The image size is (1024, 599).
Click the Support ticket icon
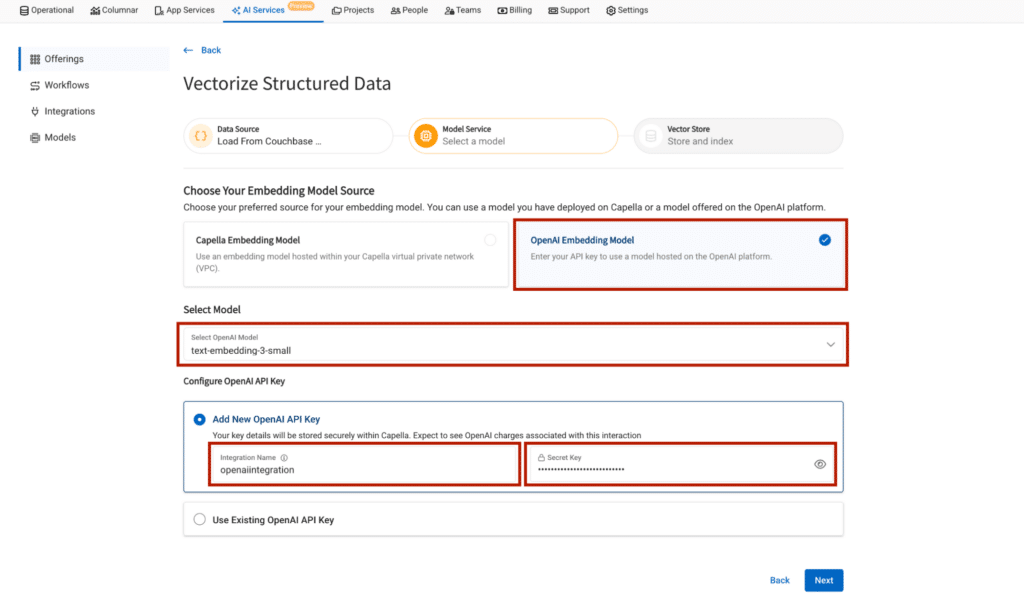pyautogui.click(x=553, y=10)
